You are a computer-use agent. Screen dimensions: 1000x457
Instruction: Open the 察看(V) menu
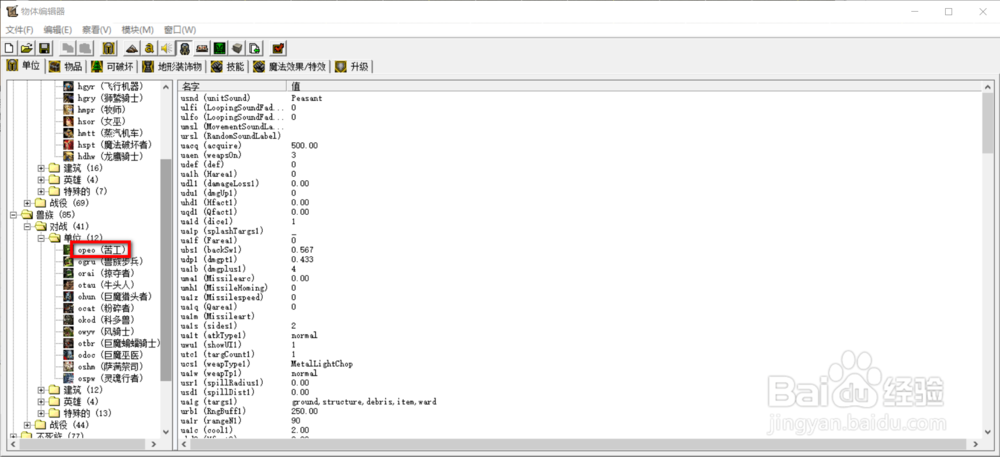pyautogui.click(x=96, y=30)
